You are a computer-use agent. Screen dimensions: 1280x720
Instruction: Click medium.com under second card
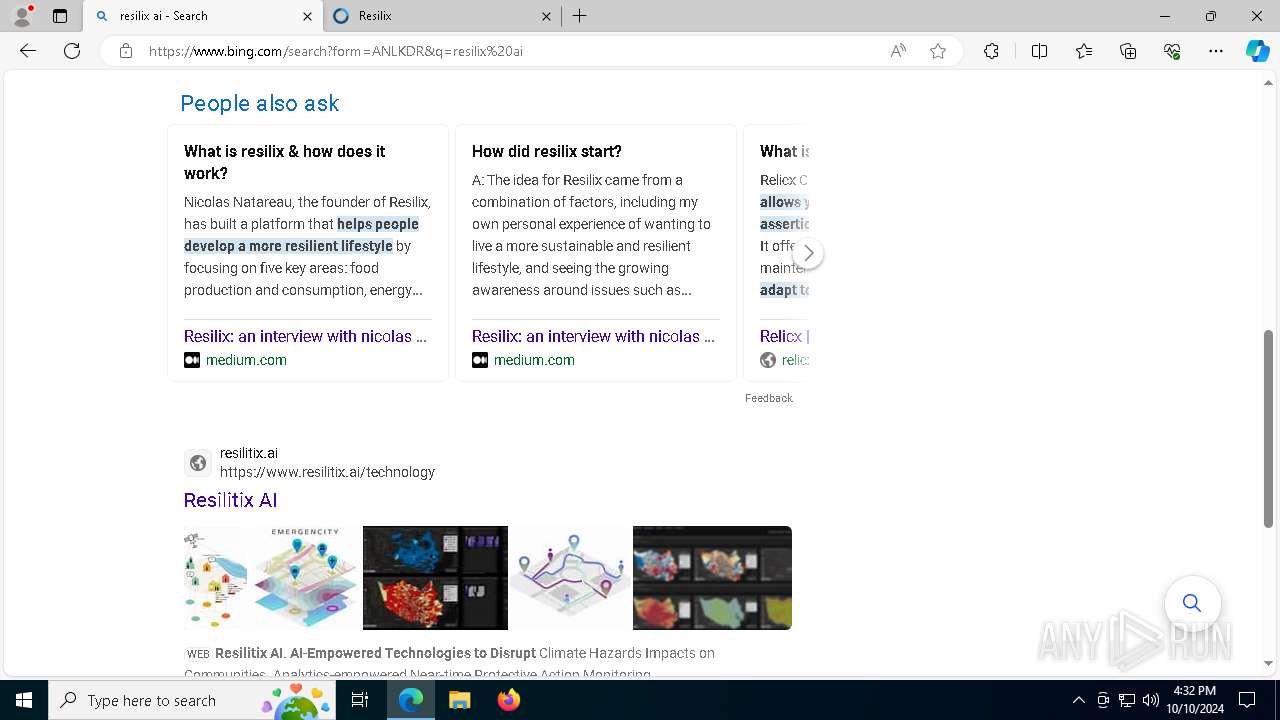tap(534, 360)
